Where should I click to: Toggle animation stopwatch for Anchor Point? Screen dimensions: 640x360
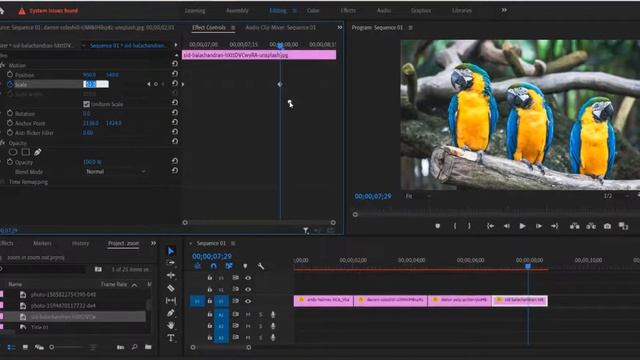(x=10, y=123)
